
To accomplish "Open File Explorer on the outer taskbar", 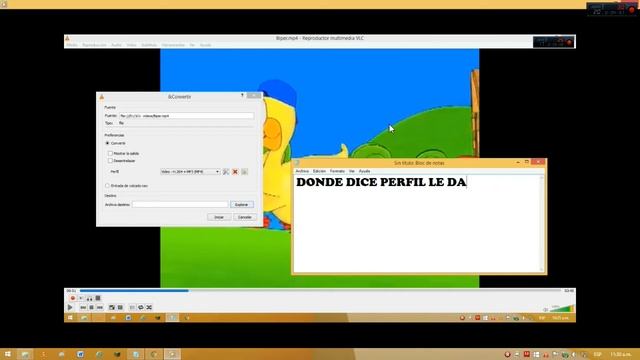I will [x=25, y=354].
